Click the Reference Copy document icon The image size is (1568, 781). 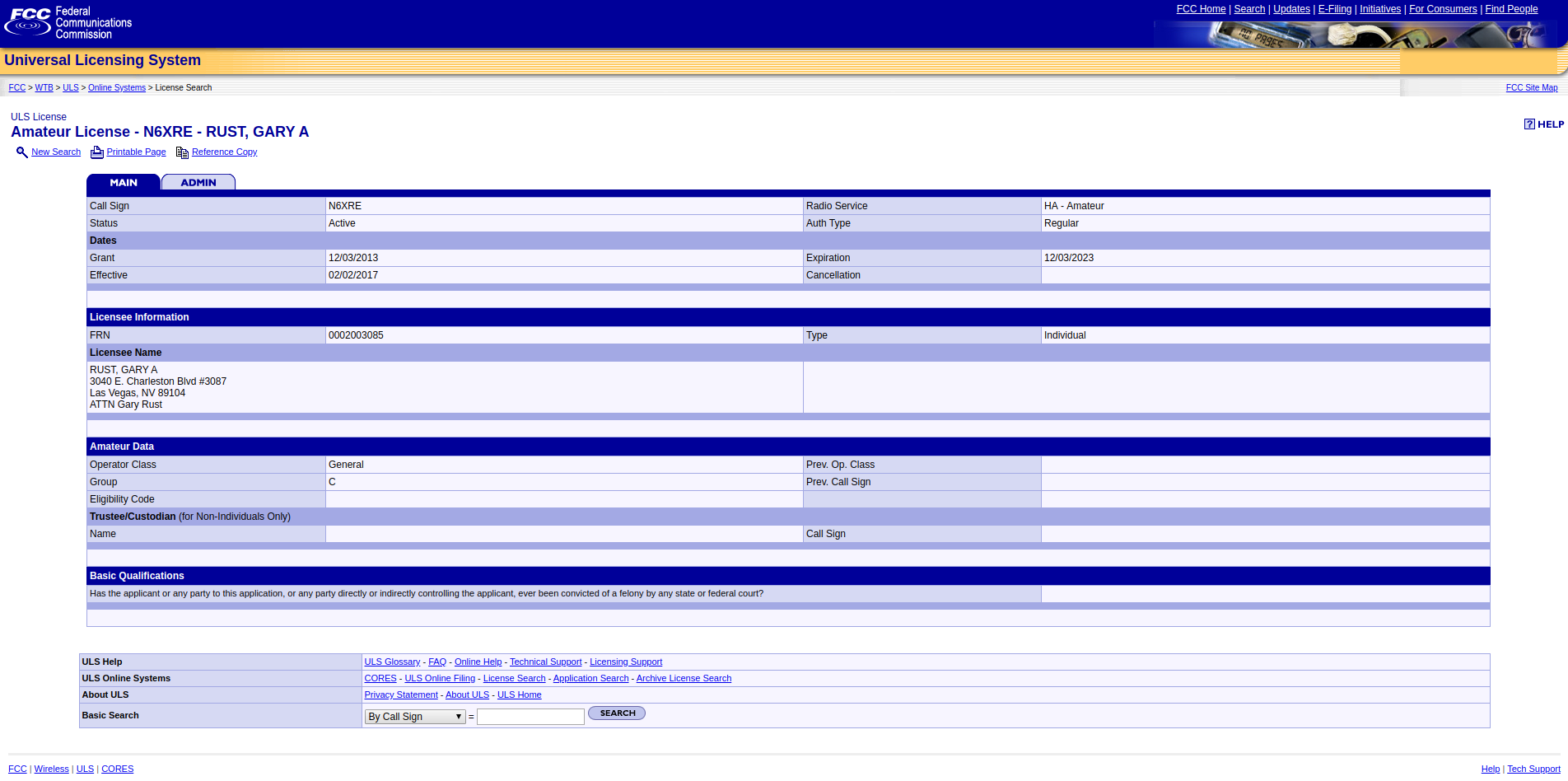click(x=182, y=152)
